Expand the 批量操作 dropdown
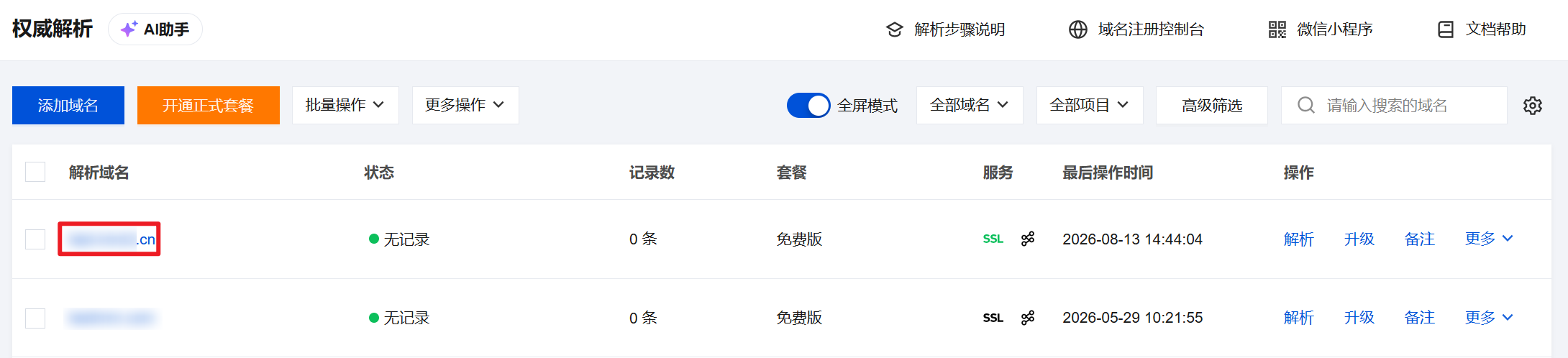 [x=345, y=106]
